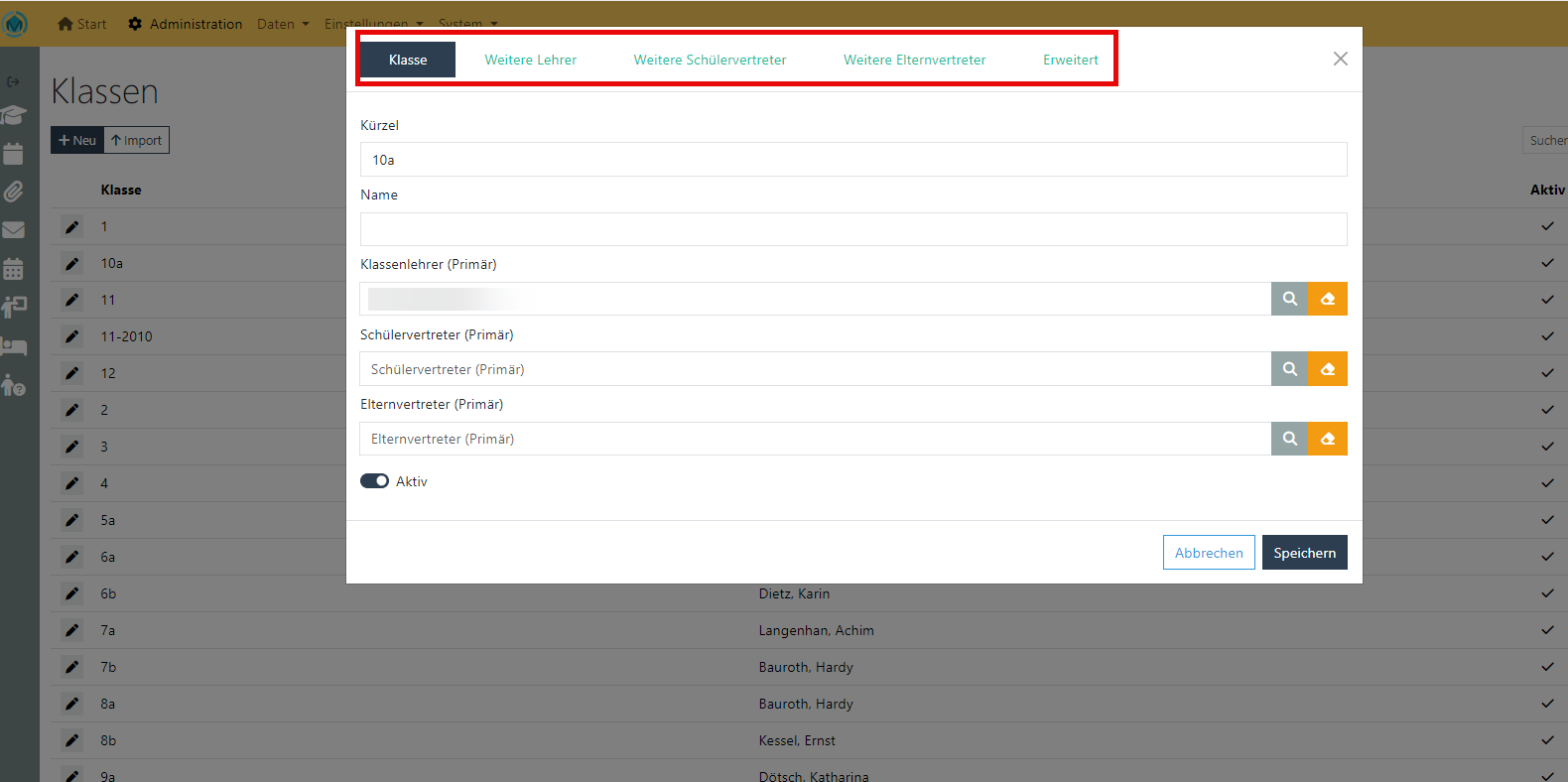Open the calendar grid sidebar icon
The width and height of the screenshot is (1568, 782).
tap(13, 269)
